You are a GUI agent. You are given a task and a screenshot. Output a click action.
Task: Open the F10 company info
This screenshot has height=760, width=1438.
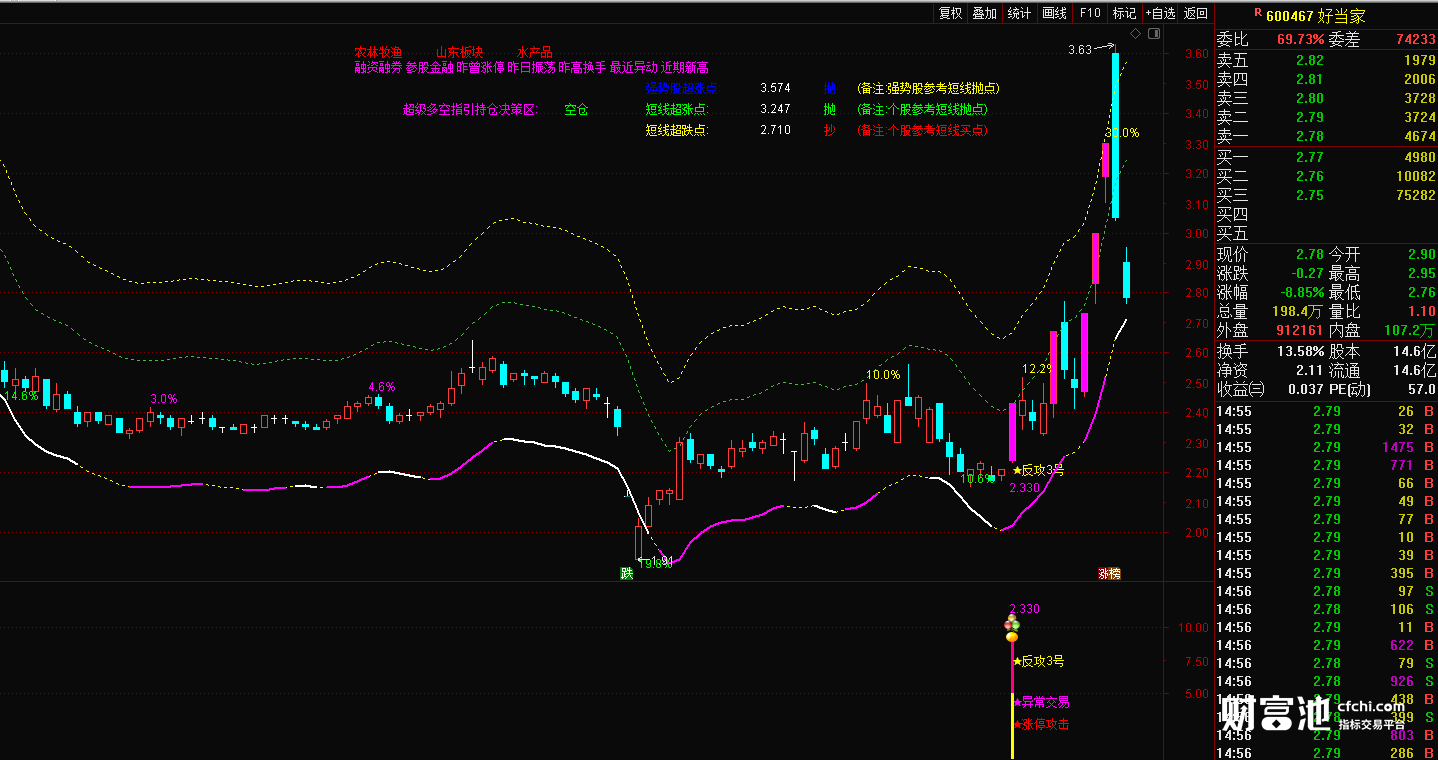[x=1089, y=13]
